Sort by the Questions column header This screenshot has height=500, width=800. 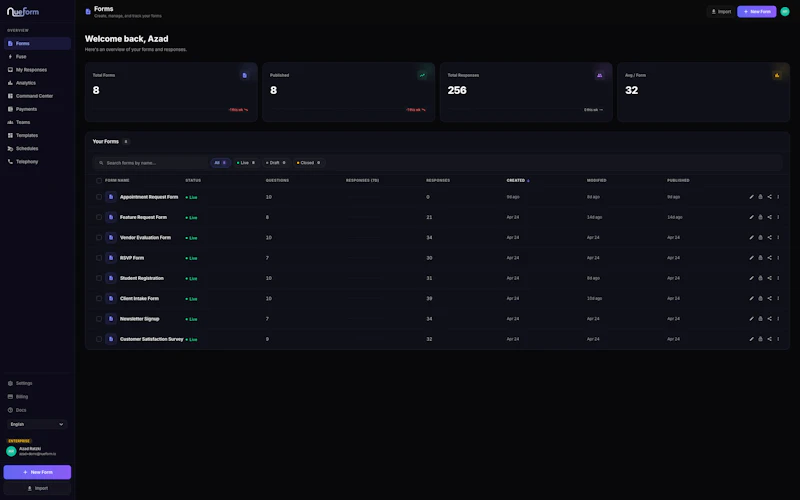click(277, 181)
